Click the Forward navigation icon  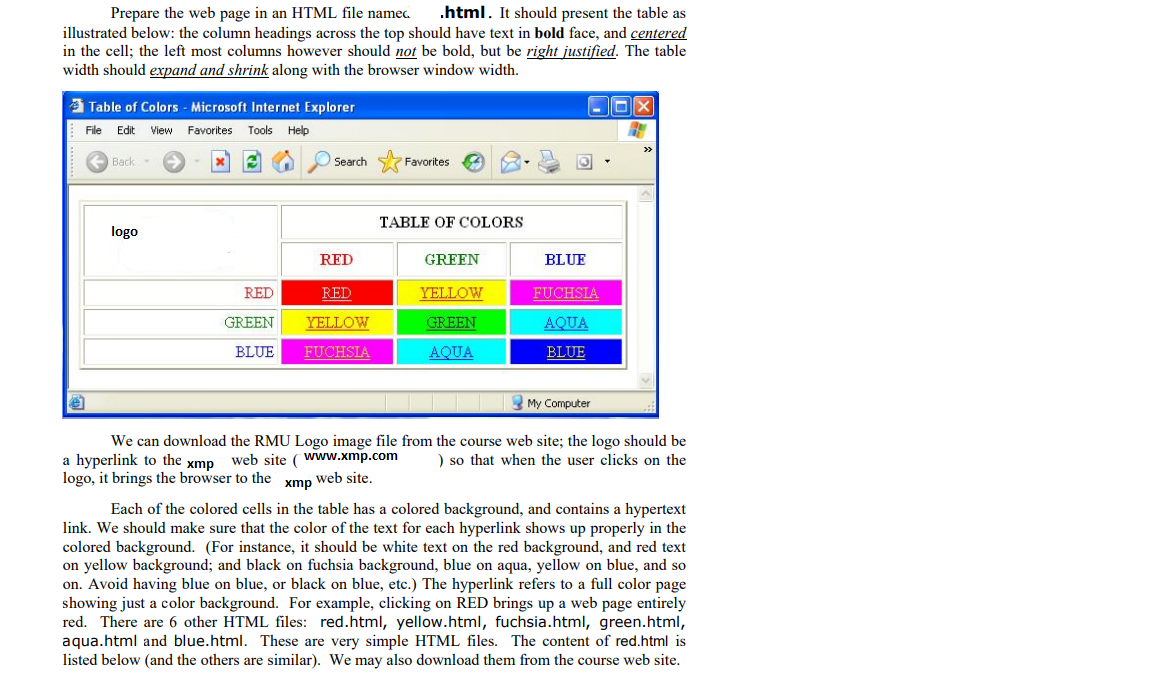[174, 161]
